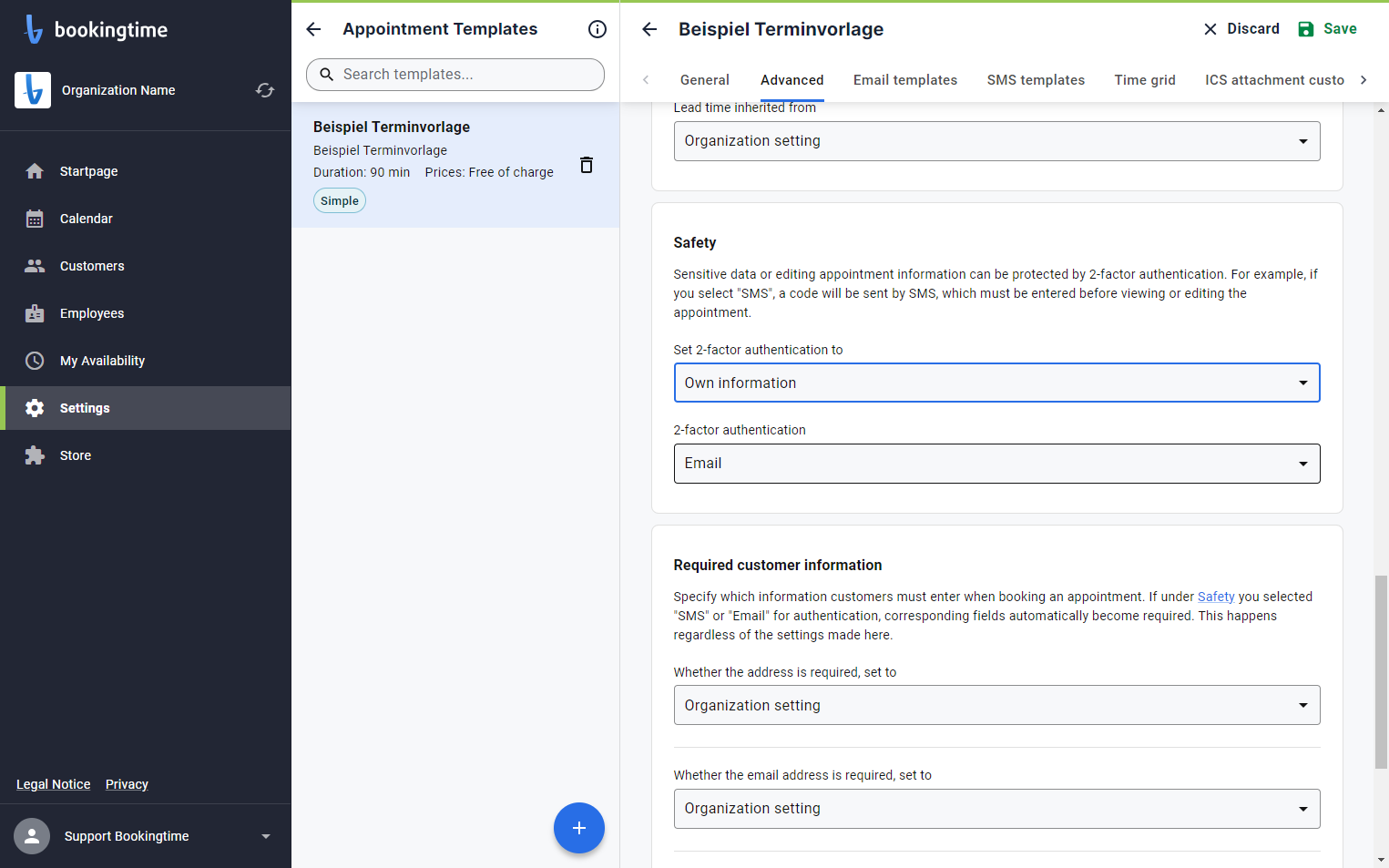Open the Time grid tab
1389x868 pixels.
point(1145,80)
